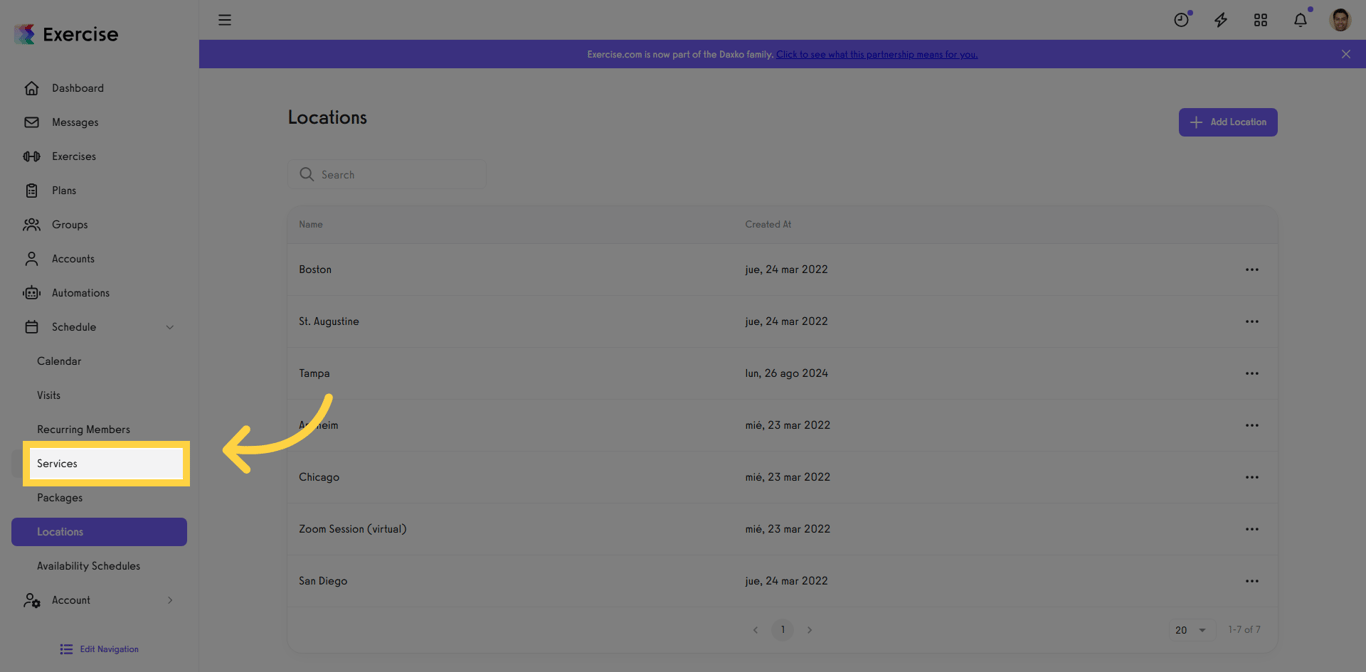
Task: Go to Calendar in Schedule submenu
Action: click(59, 361)
